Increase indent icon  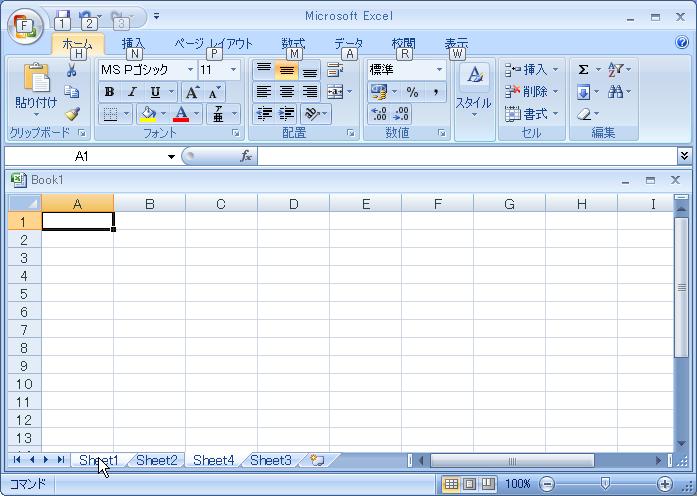click(x=287, y=114)
